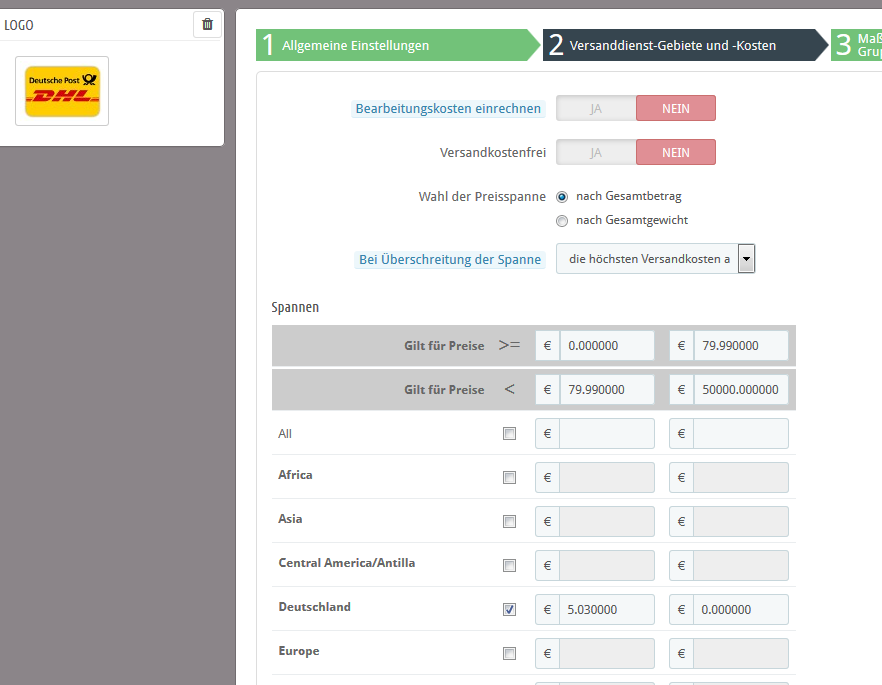Check the All zones checkbox

(x=509, y=434)
